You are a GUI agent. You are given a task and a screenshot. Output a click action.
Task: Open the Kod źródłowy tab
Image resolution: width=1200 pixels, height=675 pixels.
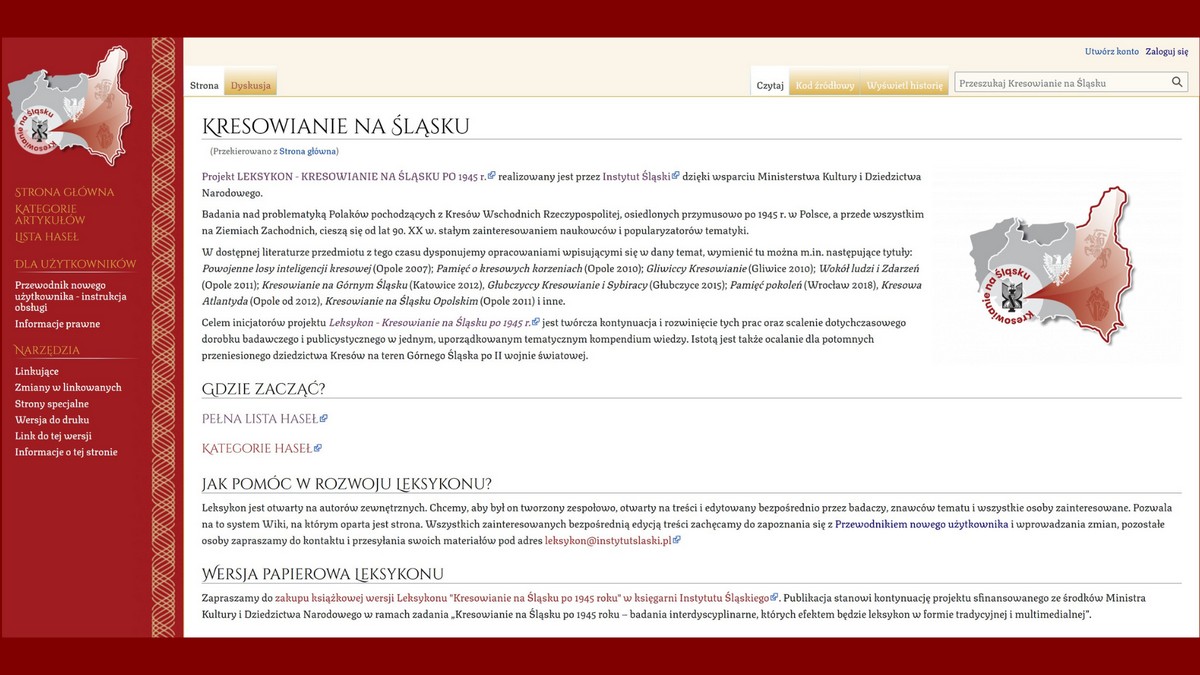coord(825,86)
